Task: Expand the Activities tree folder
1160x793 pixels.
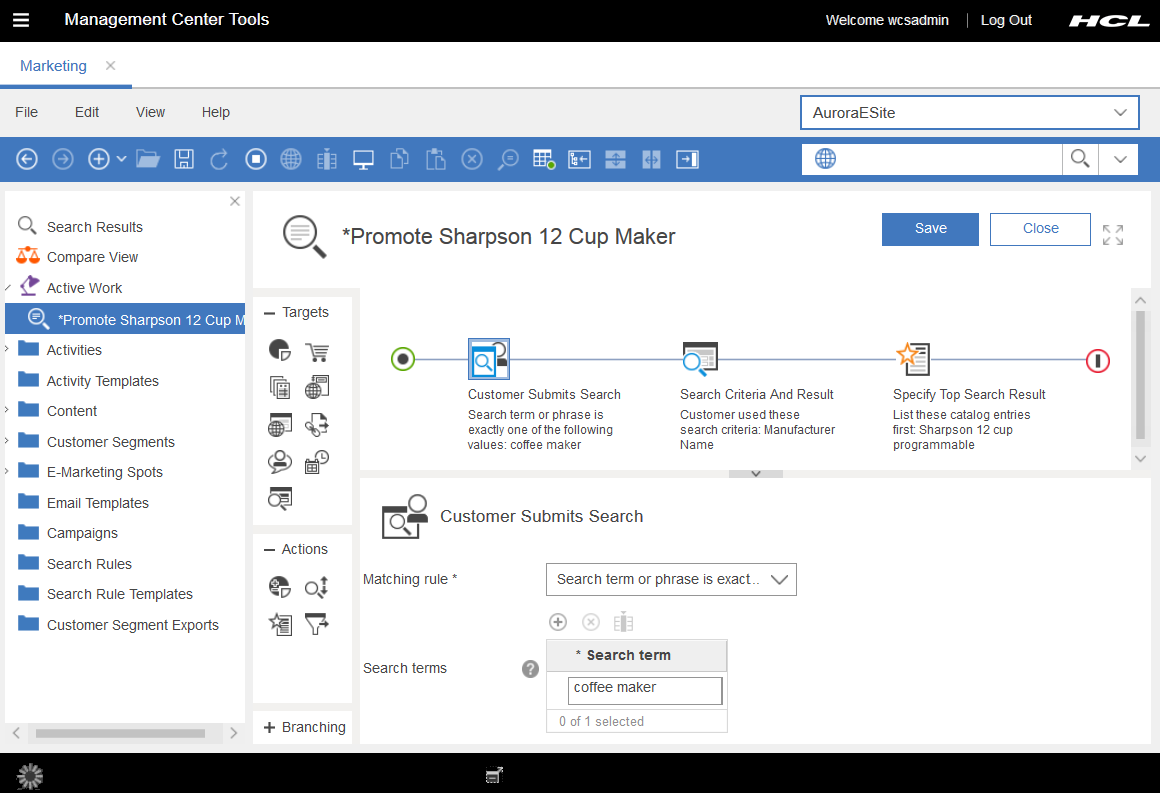Action: tap(7, 348)
